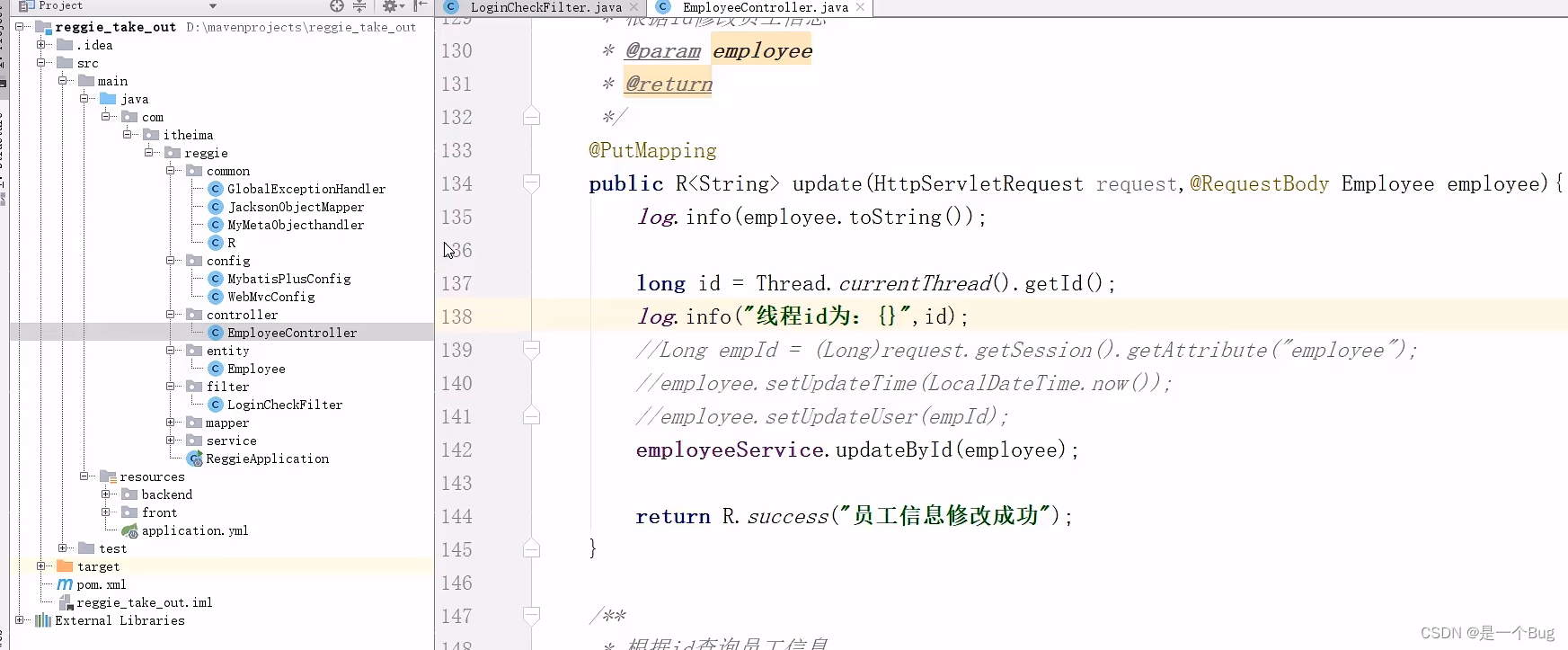Expand the backend folder
Screen dimensions: 1568x650
click(106, 494)
